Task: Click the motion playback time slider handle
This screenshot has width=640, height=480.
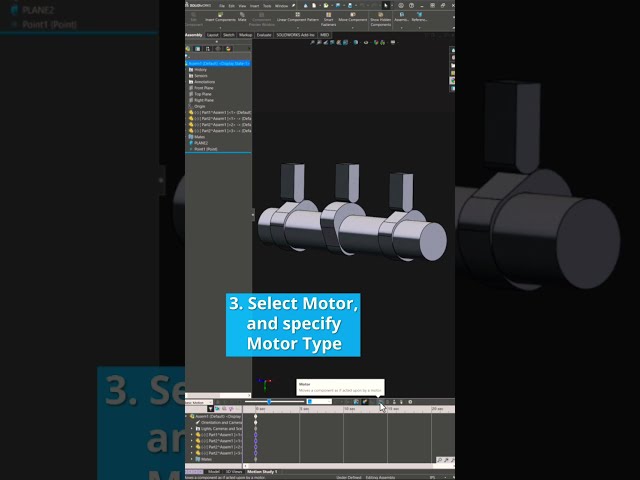Action: tap(269, 402)
